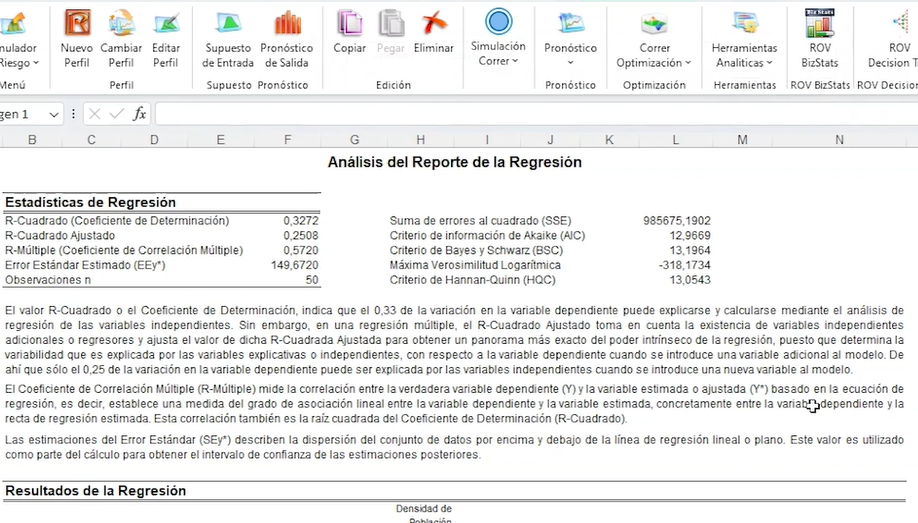This screenshot has height=523, width=918.
Task: Click the formula bar confirm checkmark icon
Action: [x=117, y=114]
